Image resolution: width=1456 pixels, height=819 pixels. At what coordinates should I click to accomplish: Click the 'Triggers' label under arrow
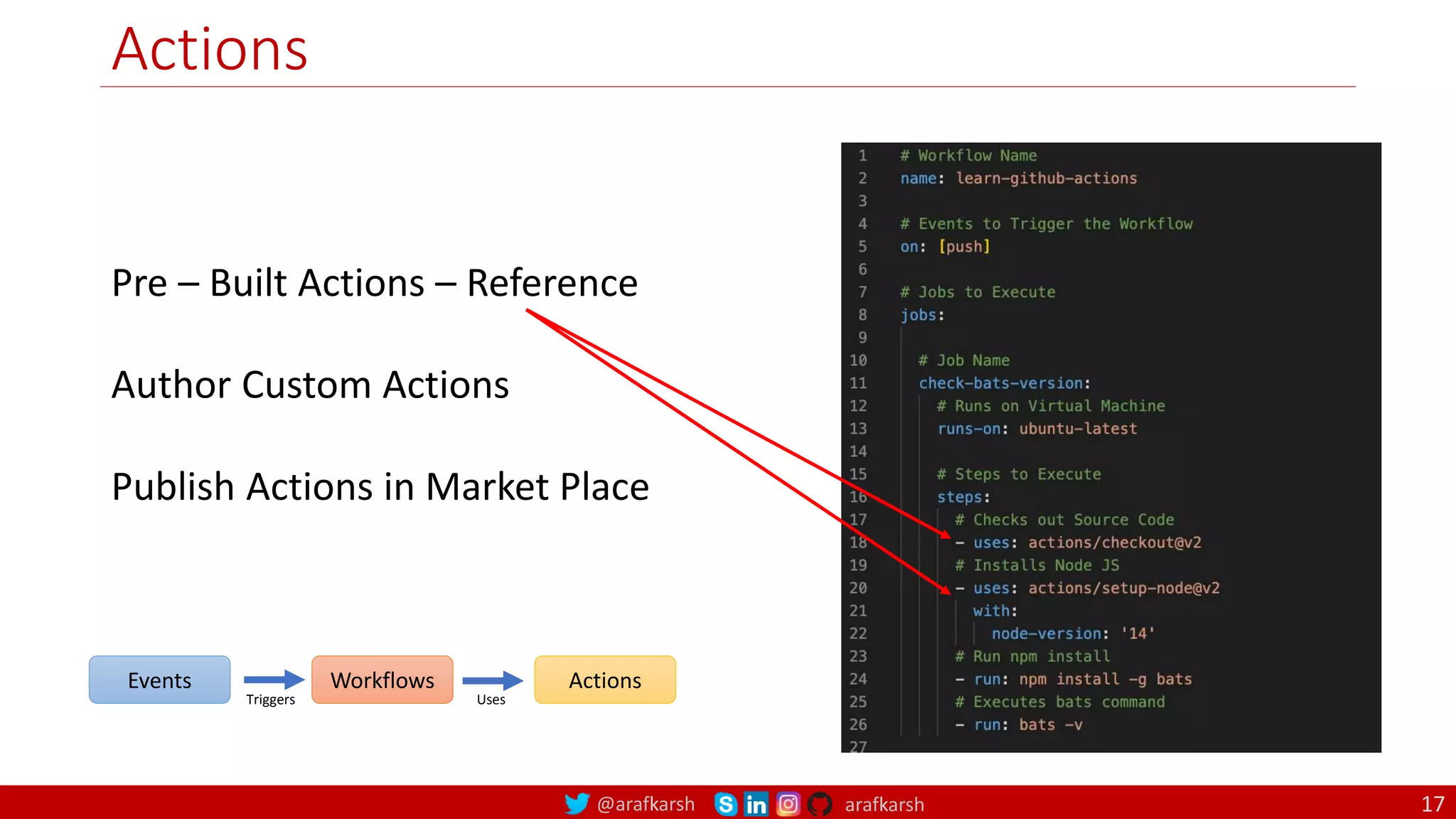tap(270, 700)
